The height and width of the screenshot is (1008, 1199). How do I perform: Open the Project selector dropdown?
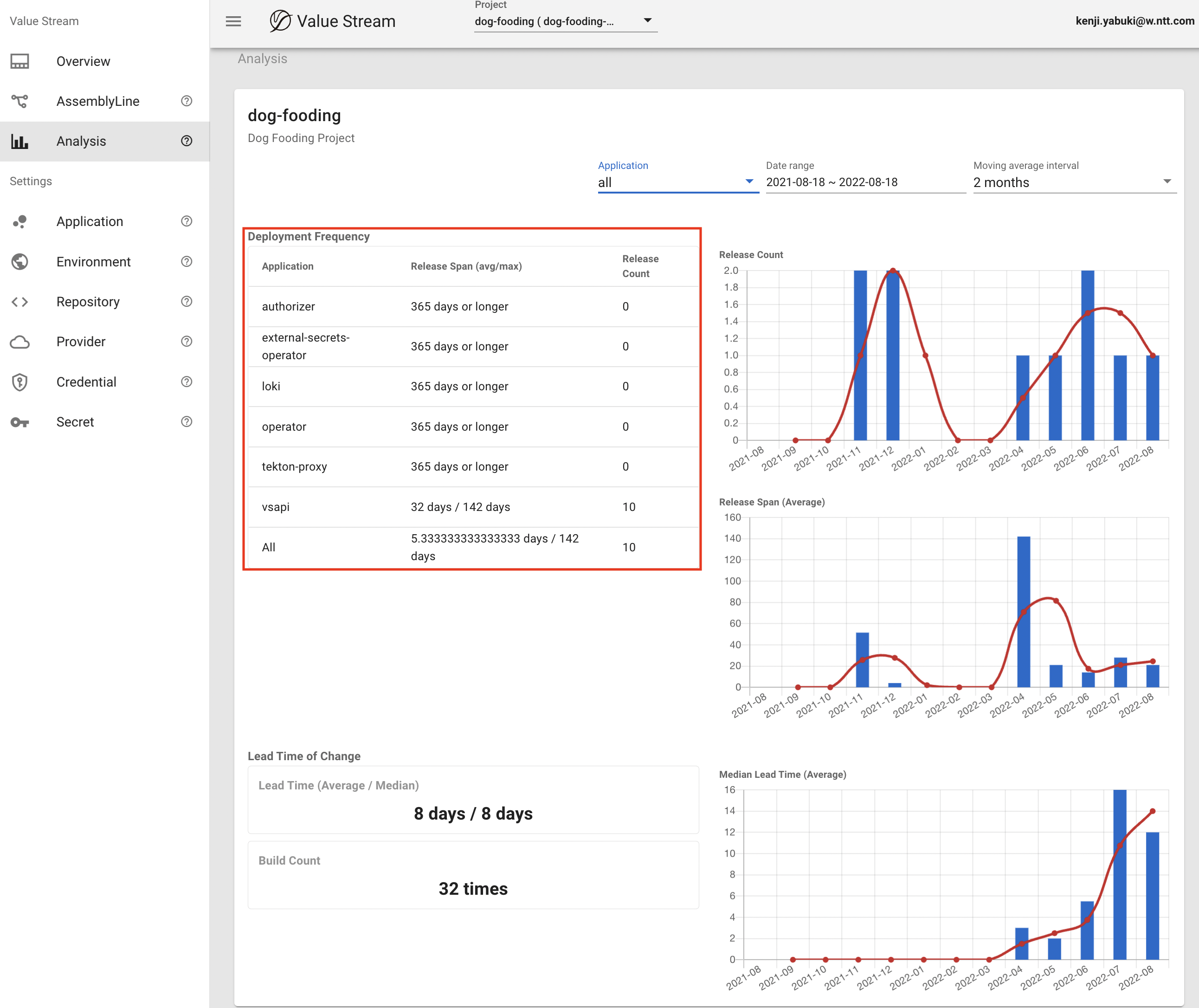565,21
